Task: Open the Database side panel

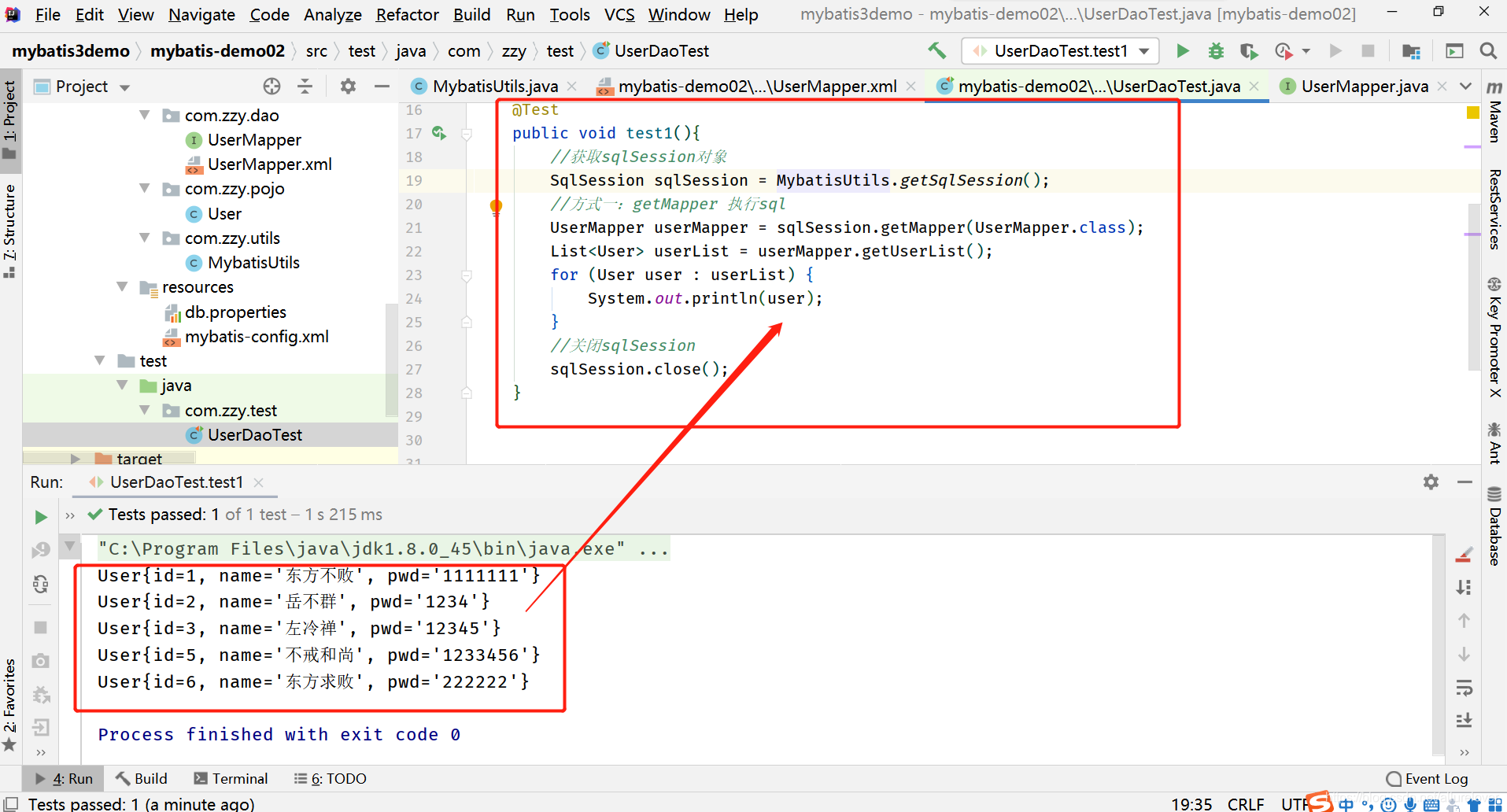Action: click(1494, 526)
